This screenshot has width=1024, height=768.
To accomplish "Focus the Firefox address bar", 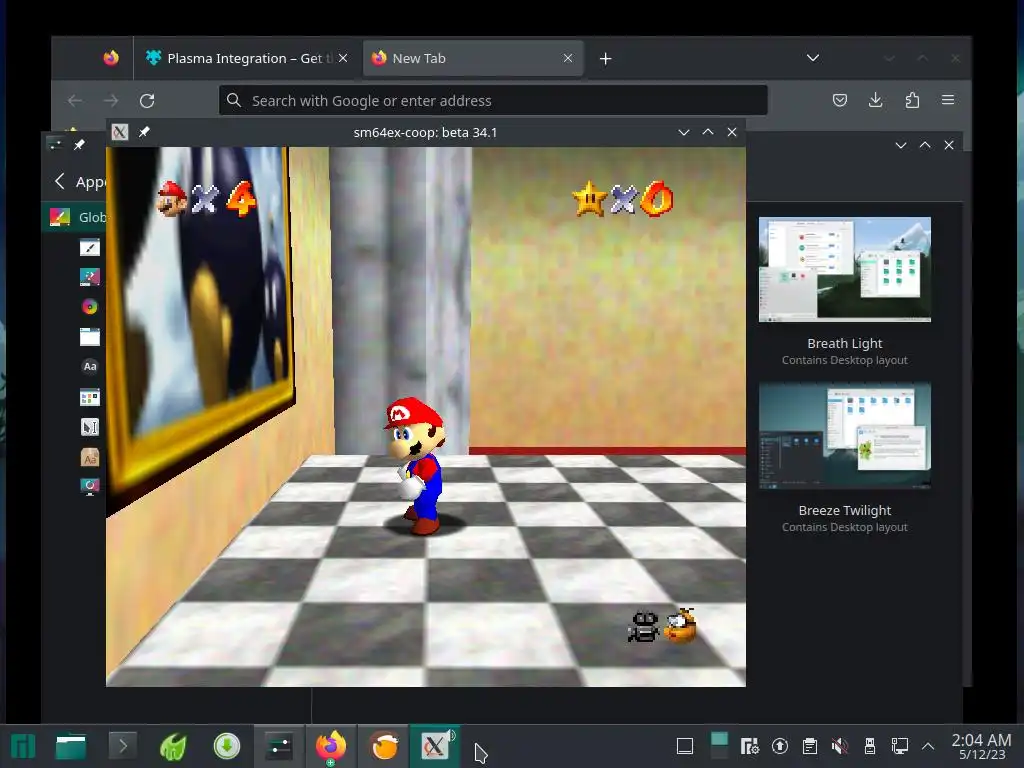I will tap(493, 101).
